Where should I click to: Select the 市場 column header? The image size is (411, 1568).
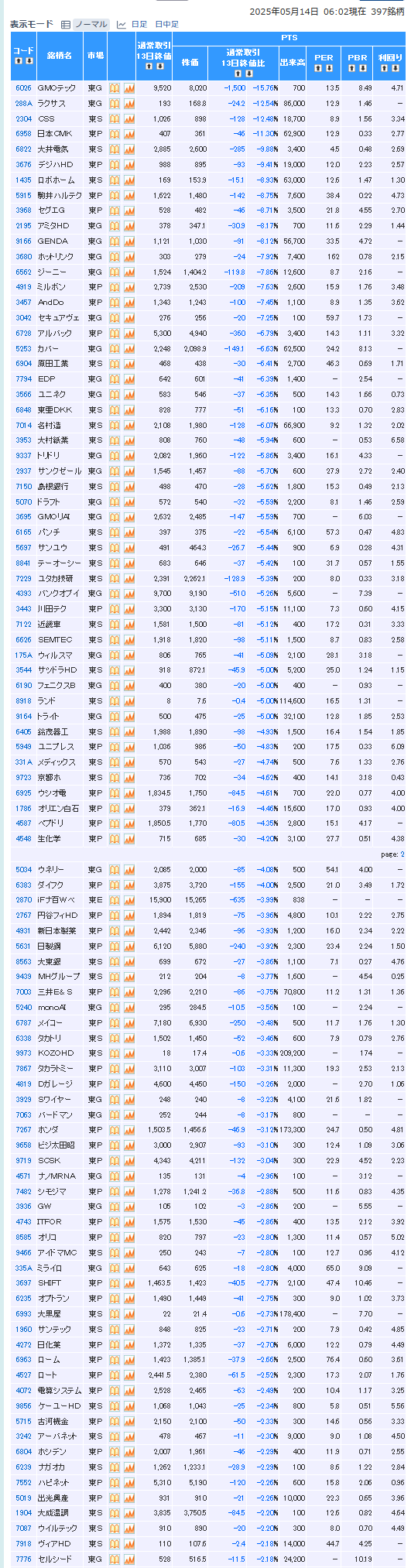[95, 56]
